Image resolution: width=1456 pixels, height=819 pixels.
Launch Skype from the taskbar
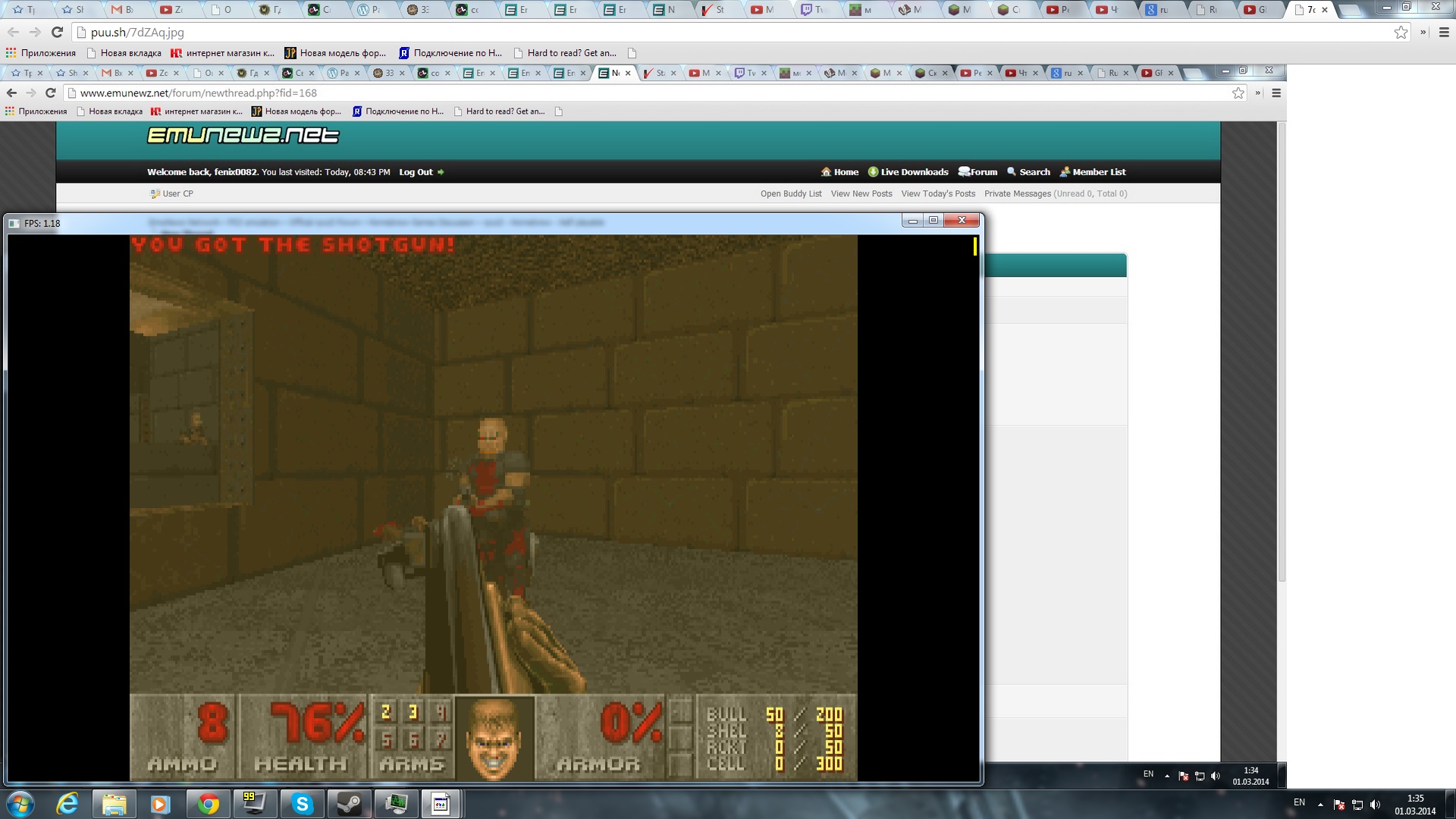pos(302,804)
